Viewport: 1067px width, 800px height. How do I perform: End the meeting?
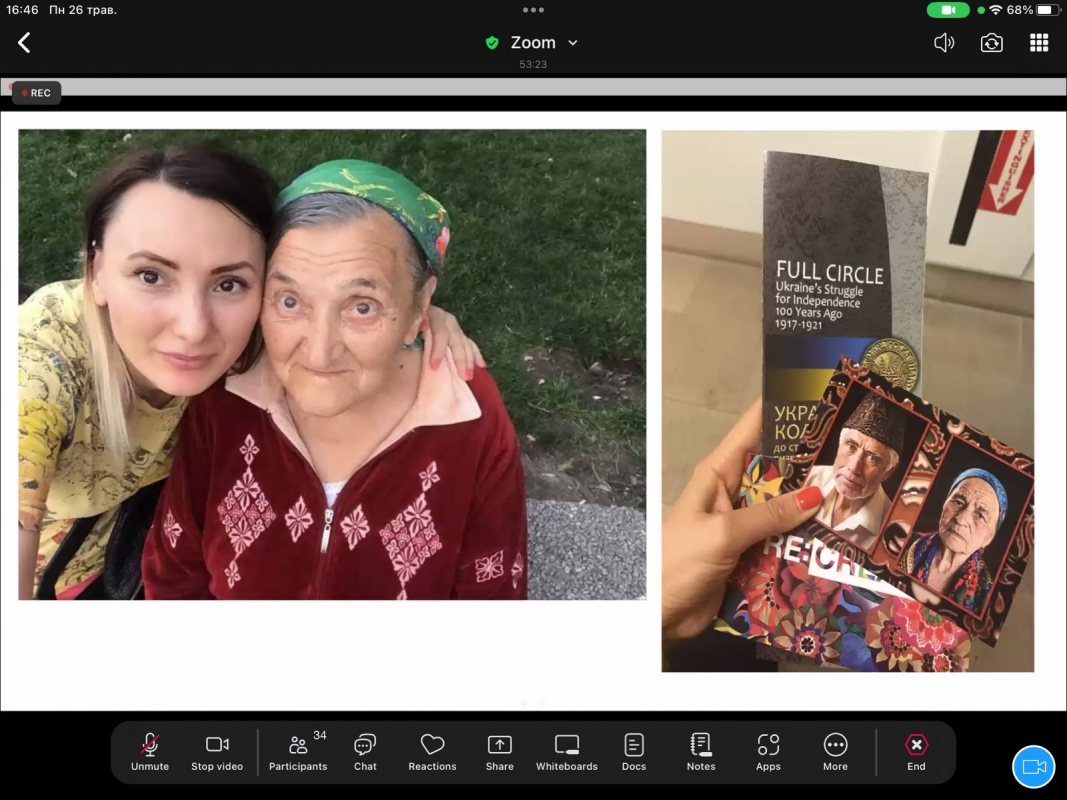tap(916, 752)
